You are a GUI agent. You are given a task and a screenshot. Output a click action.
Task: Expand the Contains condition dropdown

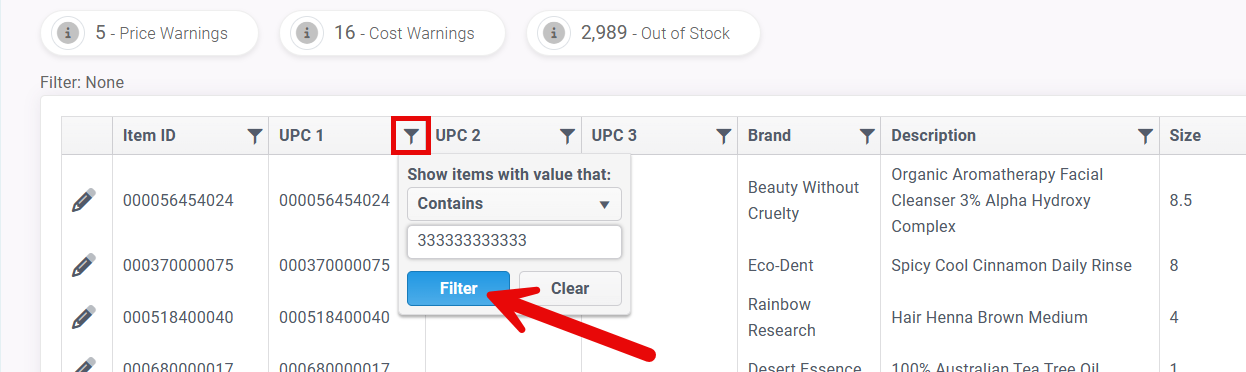[514, 204]
